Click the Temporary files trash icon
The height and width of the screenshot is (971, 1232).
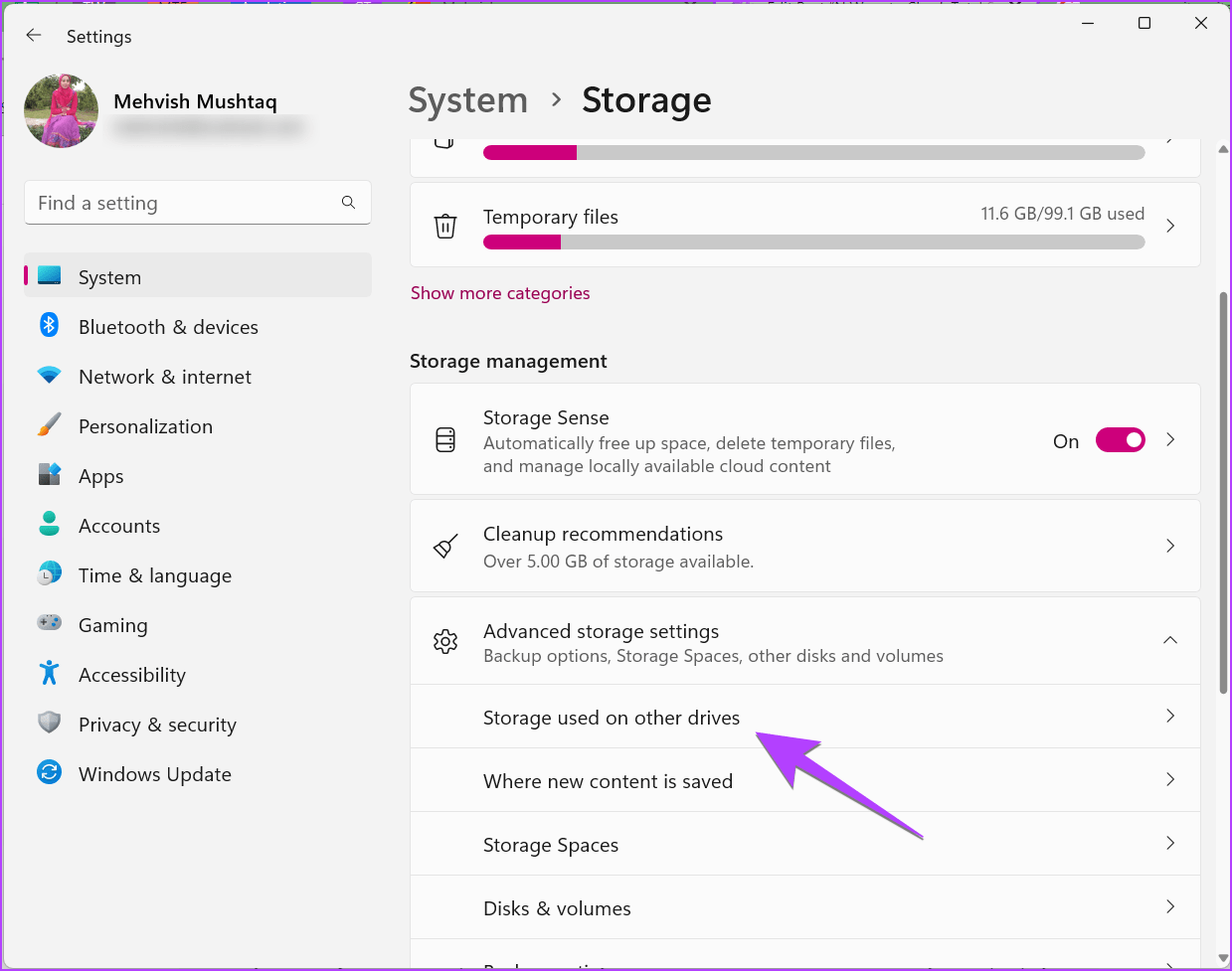445,226
